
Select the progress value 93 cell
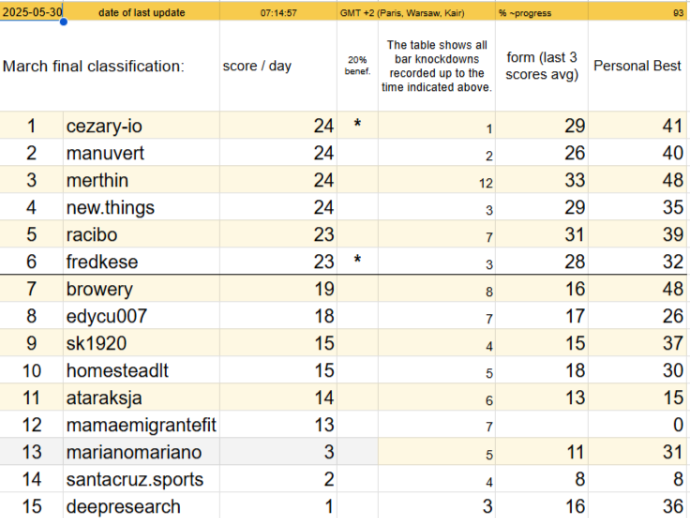tap(637, 12)
